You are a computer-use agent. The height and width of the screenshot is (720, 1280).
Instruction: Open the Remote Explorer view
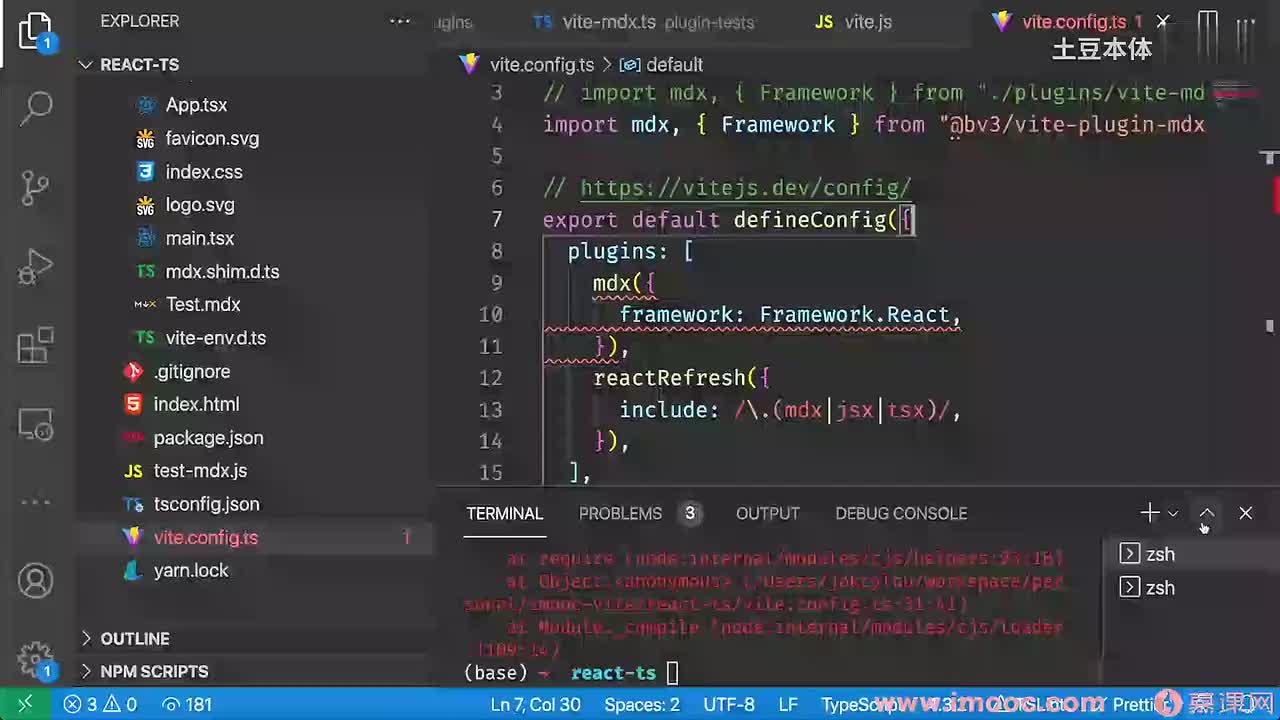pos(36,425)
